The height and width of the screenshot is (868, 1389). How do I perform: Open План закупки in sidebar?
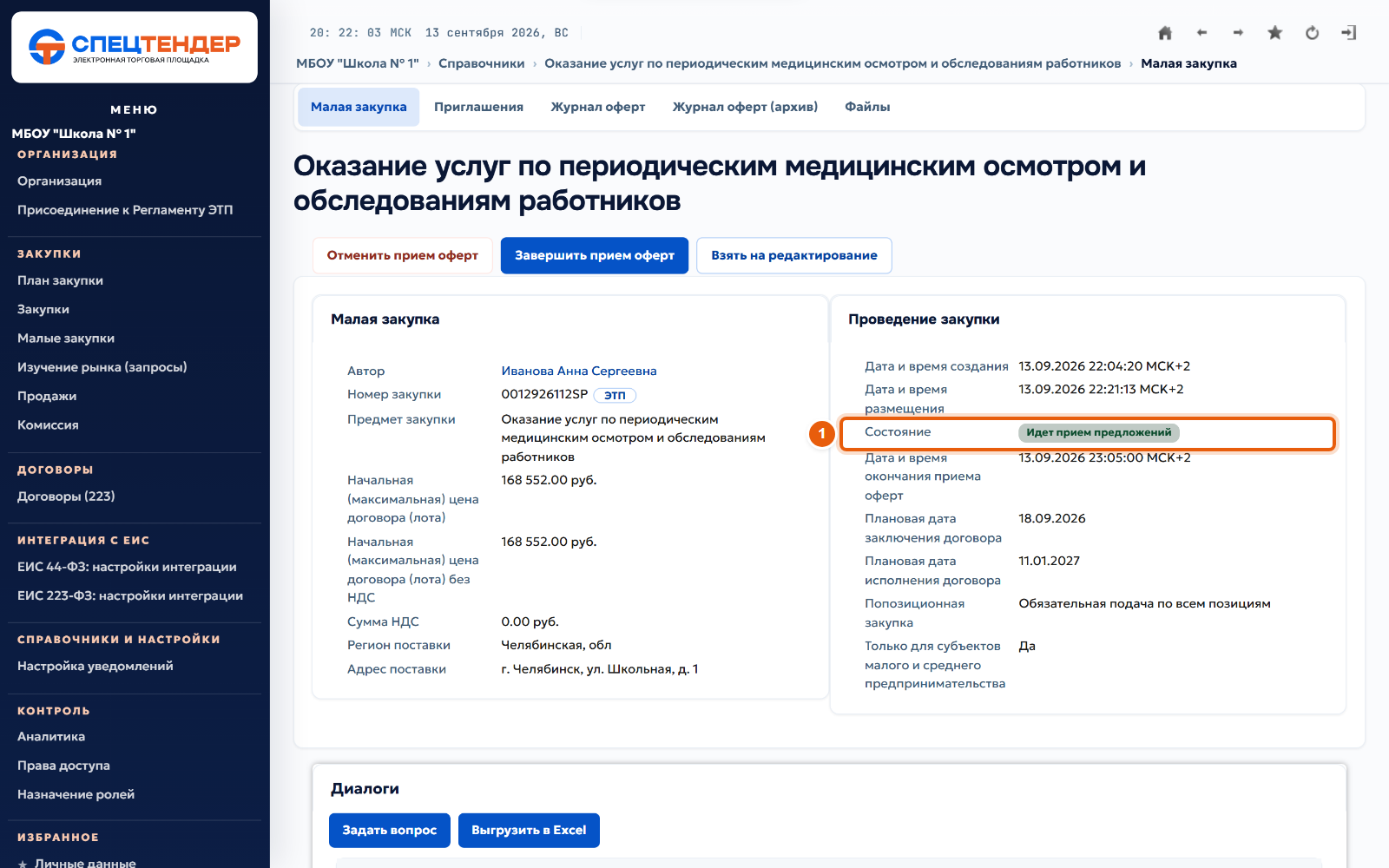pos(60,280)
